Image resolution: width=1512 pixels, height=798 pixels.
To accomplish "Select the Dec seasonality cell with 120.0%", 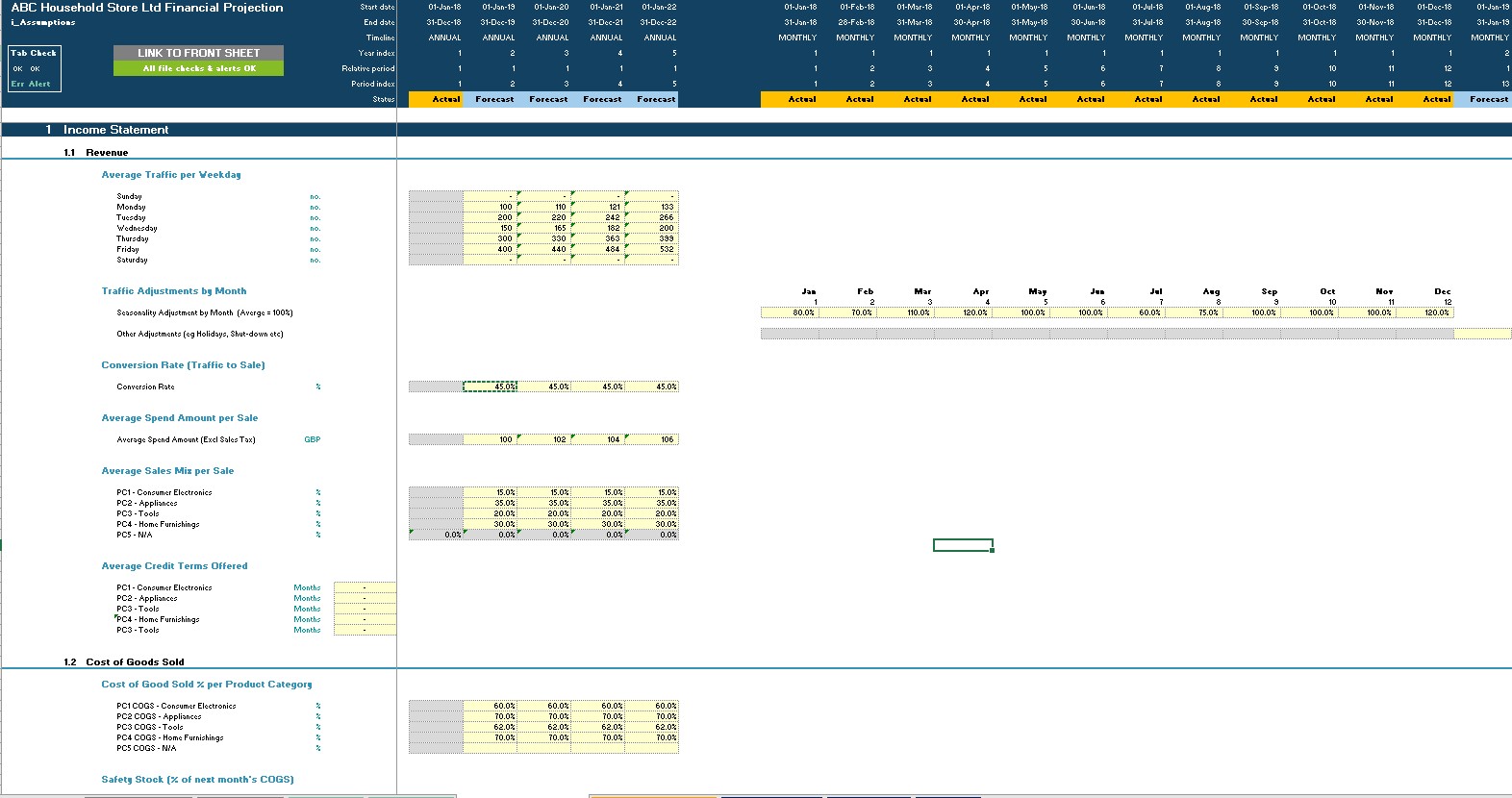I will (x=1424, y=312).
